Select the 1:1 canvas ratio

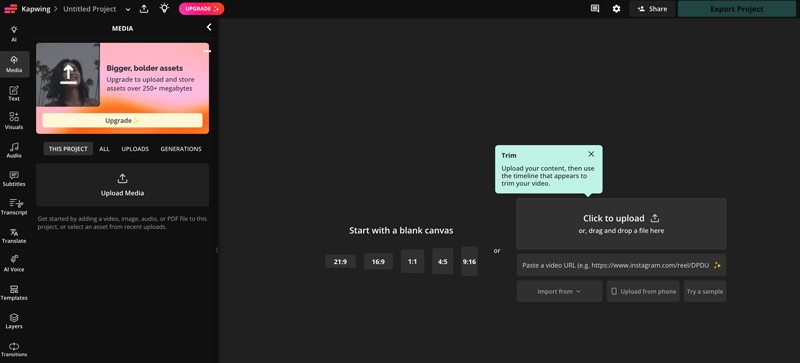(x=412, y=261)
